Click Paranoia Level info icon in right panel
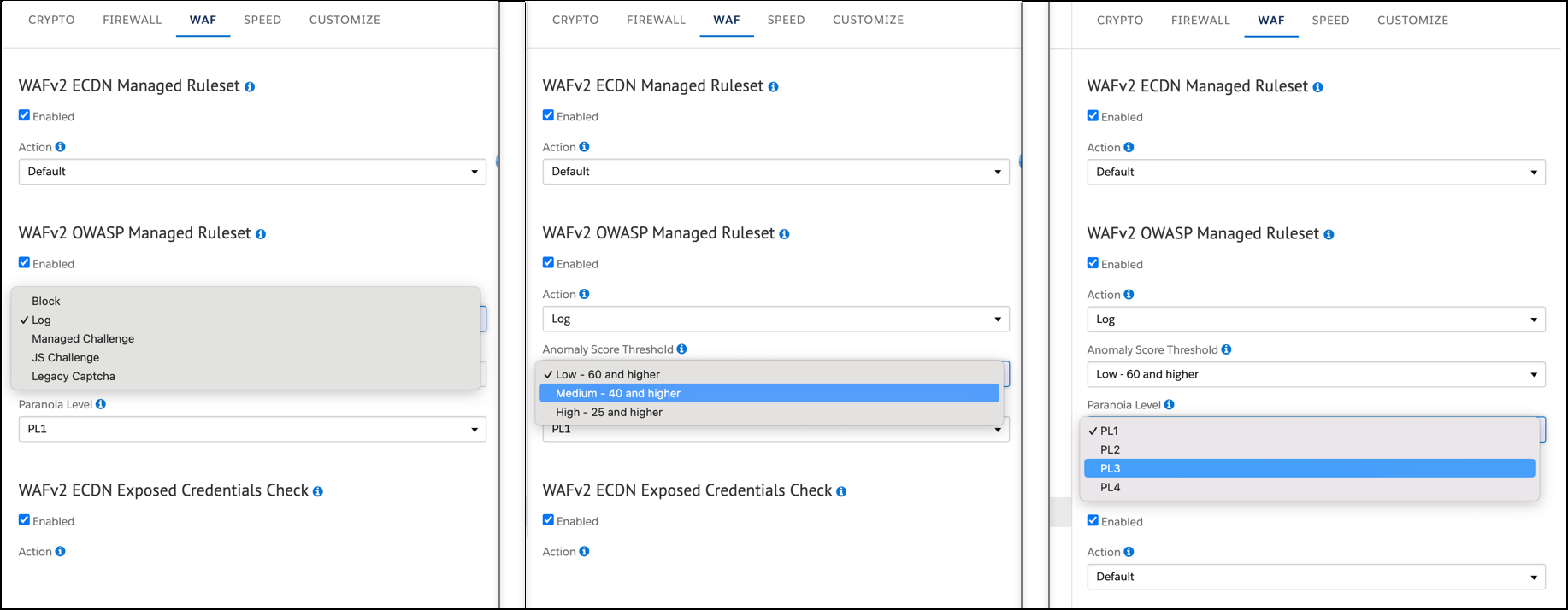Image resolution: width=1568 pixels, height=610 pixels. click(1169, 404)
